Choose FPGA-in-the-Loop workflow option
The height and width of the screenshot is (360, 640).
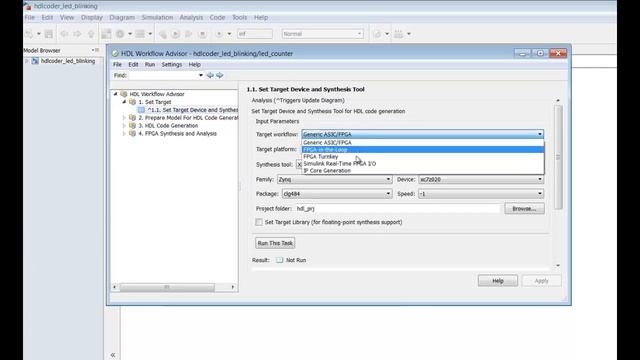pos(423,149)
